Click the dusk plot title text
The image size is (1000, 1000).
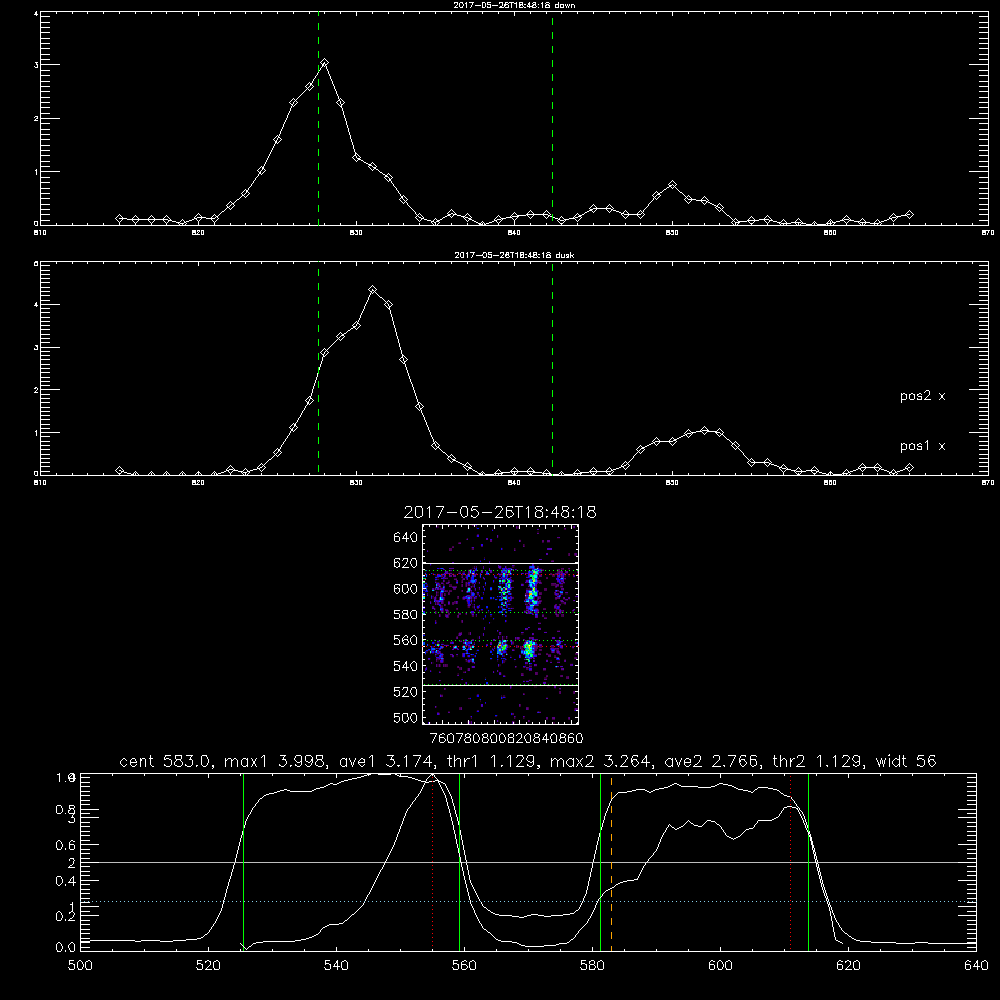click(x=514, y=255)
